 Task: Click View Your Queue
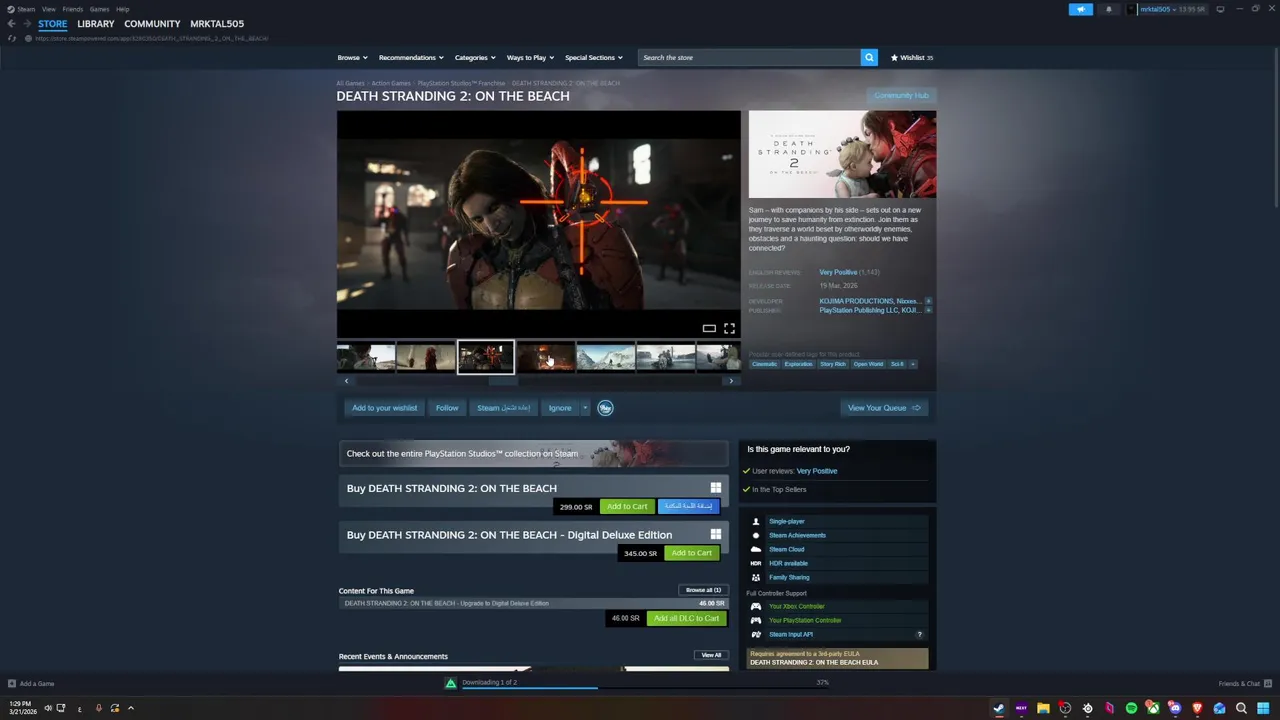(884, 408)
